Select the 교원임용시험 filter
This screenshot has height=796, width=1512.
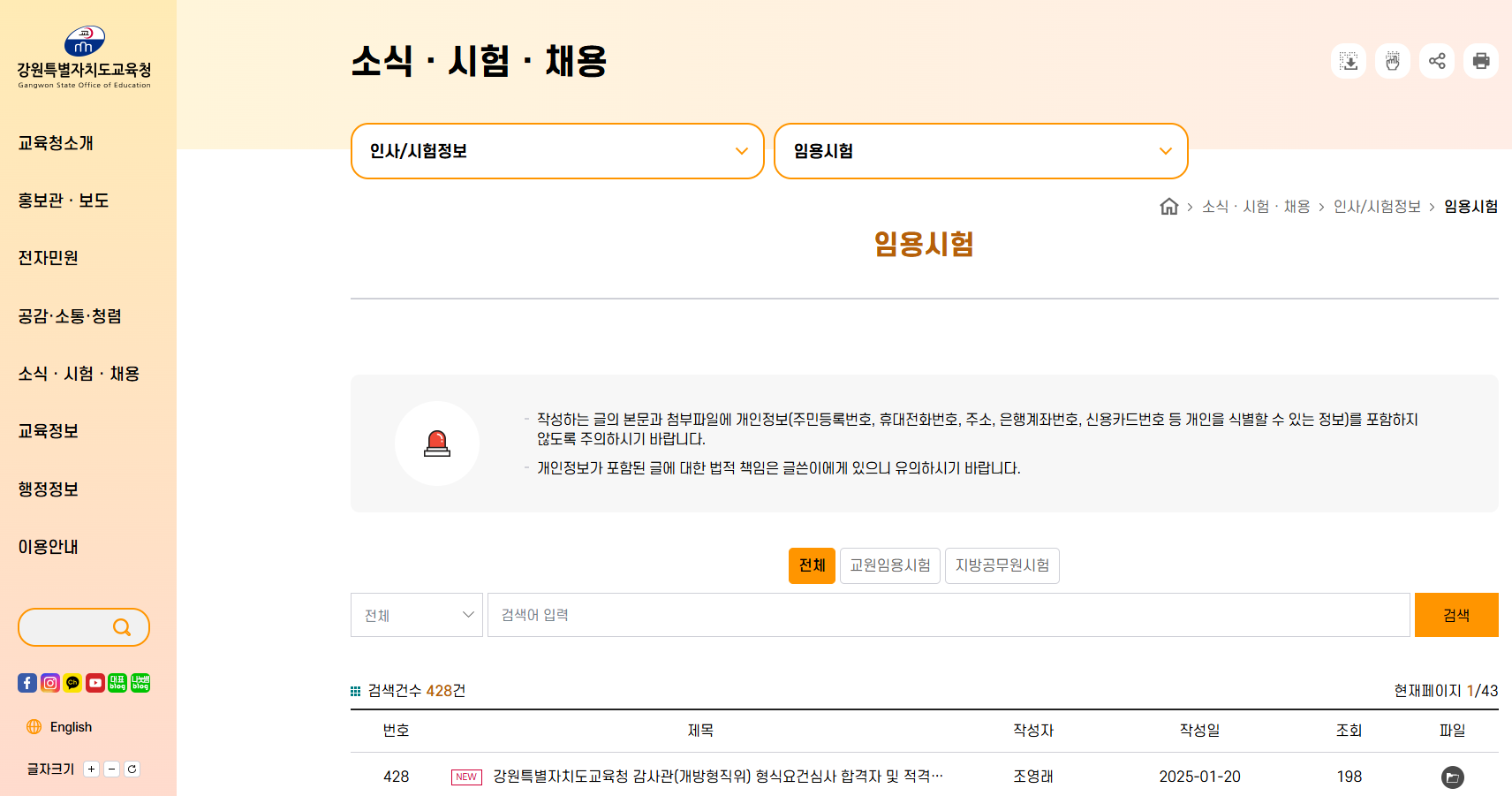(889, 565)
